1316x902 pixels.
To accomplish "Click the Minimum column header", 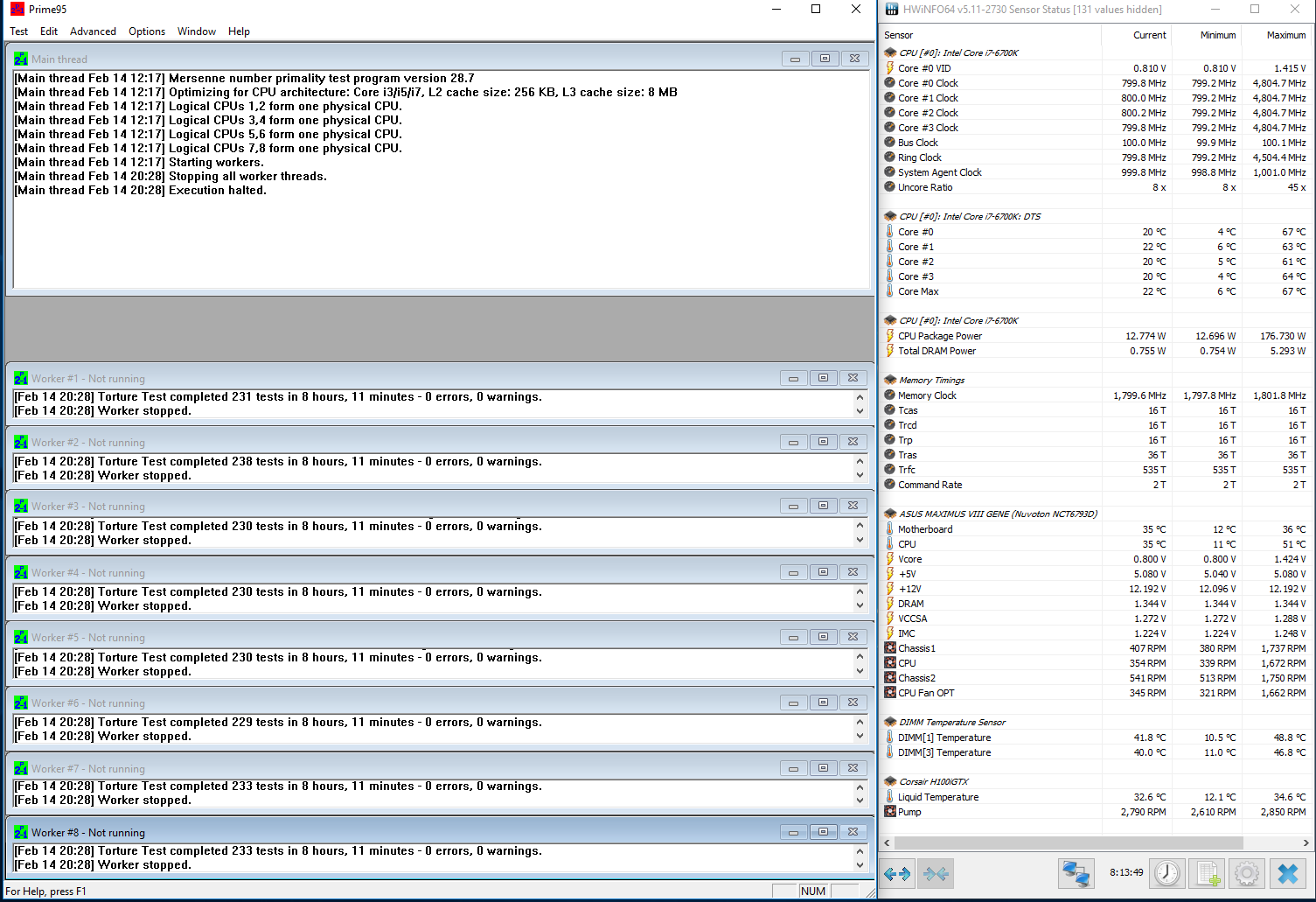I will 1206,35.
